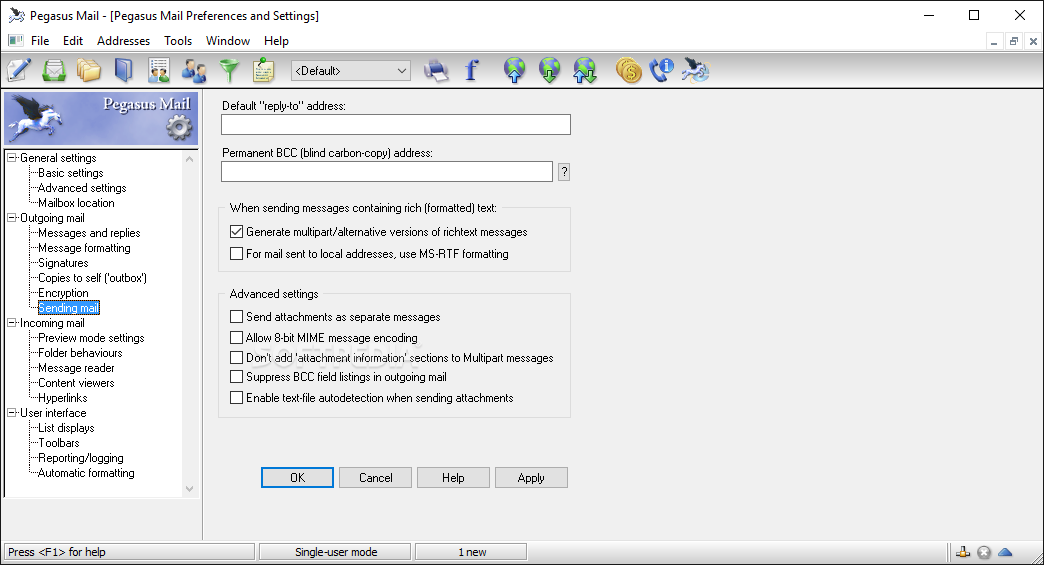Enable text-file autodetection when sending attachments
Viewport: 1044px width, 565px height.
click(236, 397)
